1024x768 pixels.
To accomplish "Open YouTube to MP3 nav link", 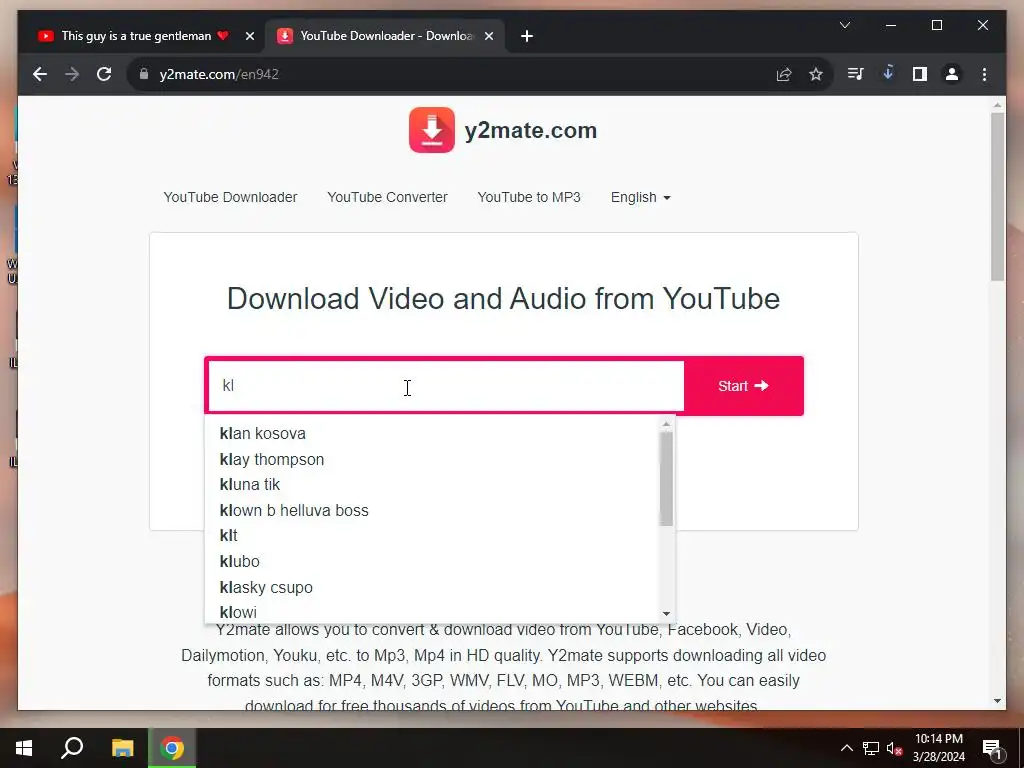I will 529,197.
